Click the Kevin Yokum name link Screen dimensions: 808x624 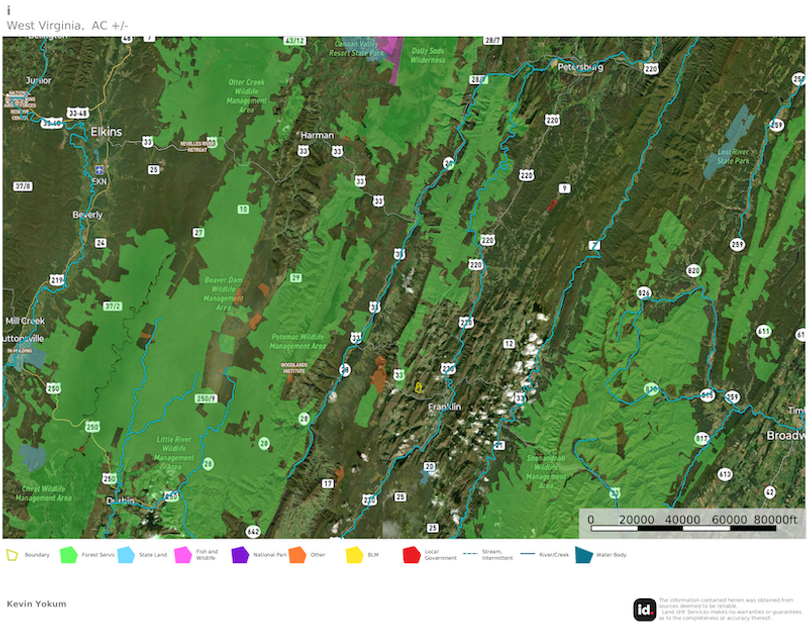[36, 604]
